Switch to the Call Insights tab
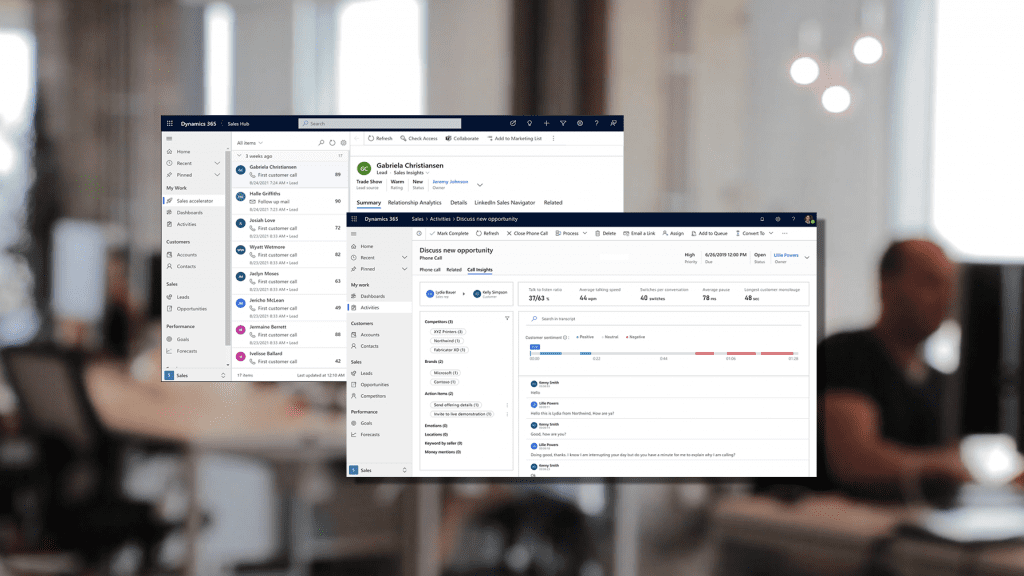 click(480, 270)
